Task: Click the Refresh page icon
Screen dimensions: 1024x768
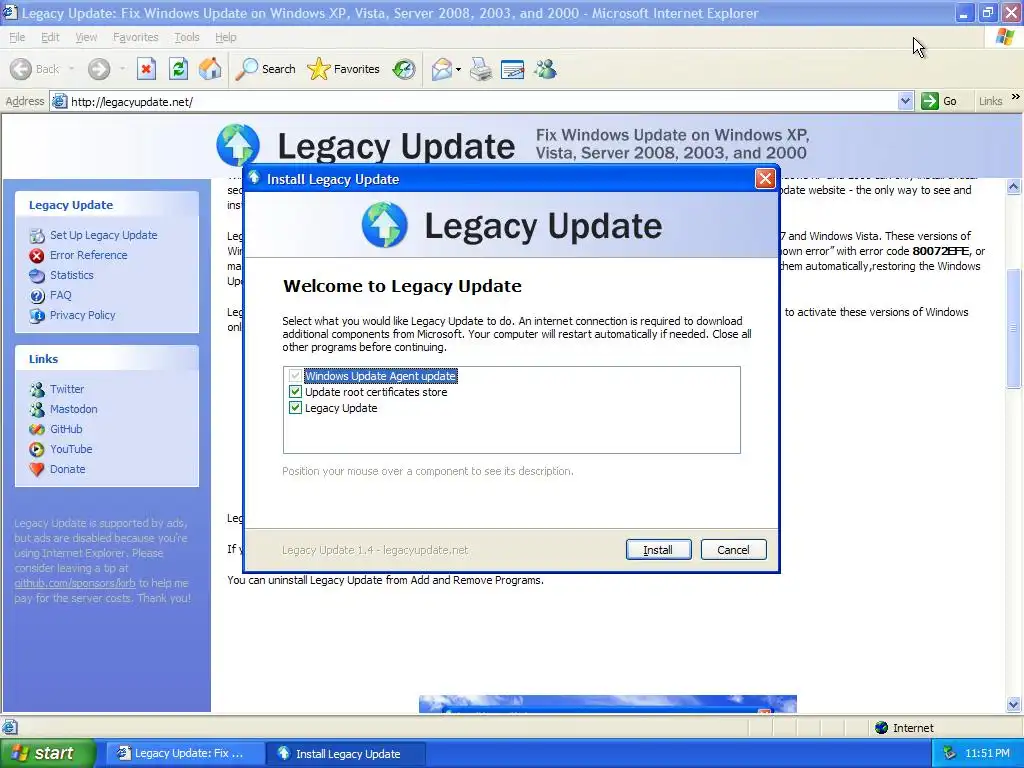Action: coord(178,69)
